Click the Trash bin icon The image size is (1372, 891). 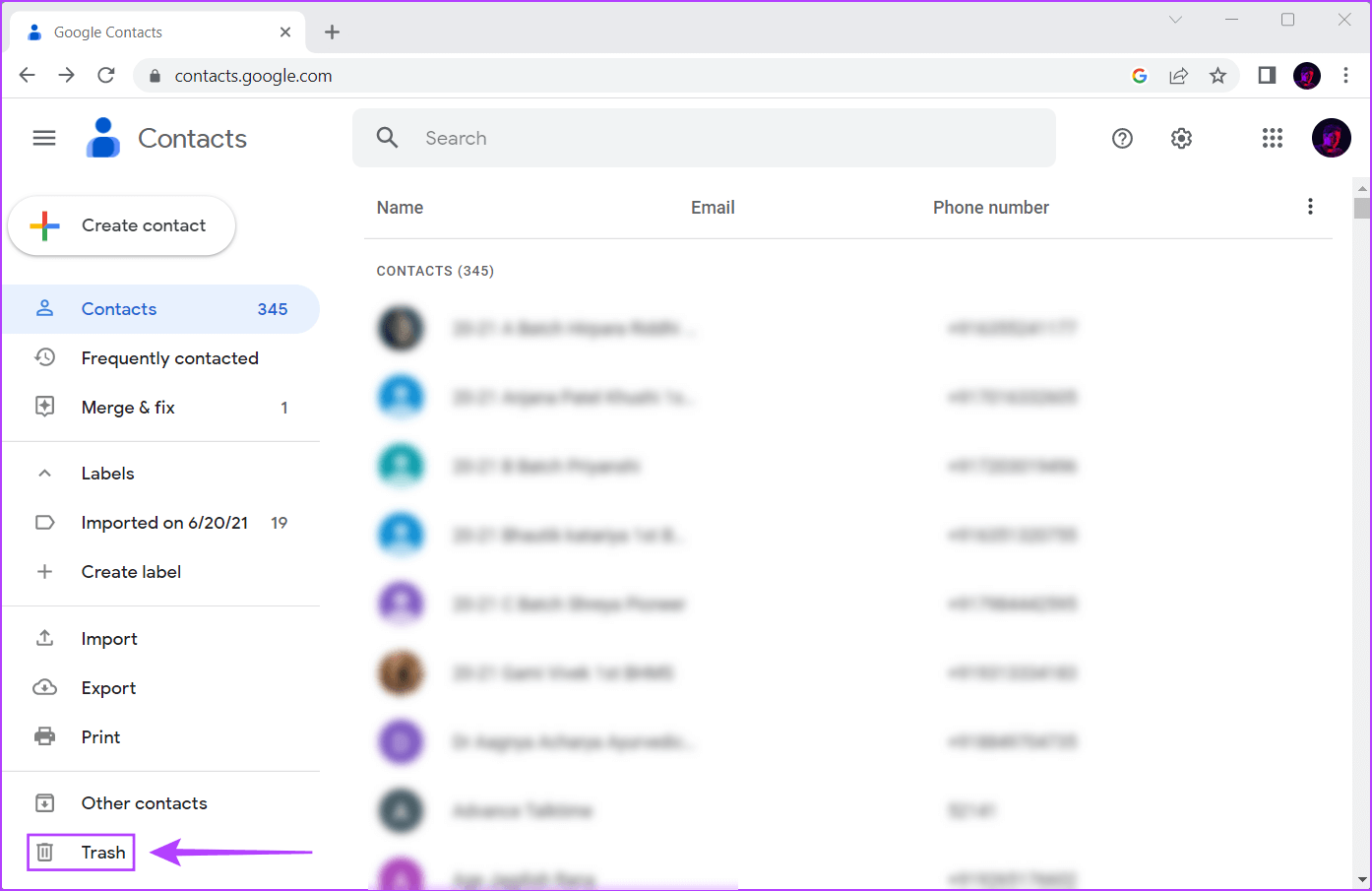[x=44, y=852]
